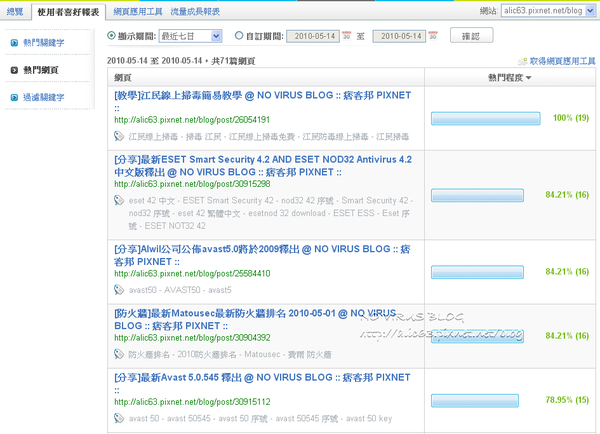Click the tag icon for eset 42 keywords
Image resolution: width=600 pixels, height=434 pixels.
tap(119, 200)
